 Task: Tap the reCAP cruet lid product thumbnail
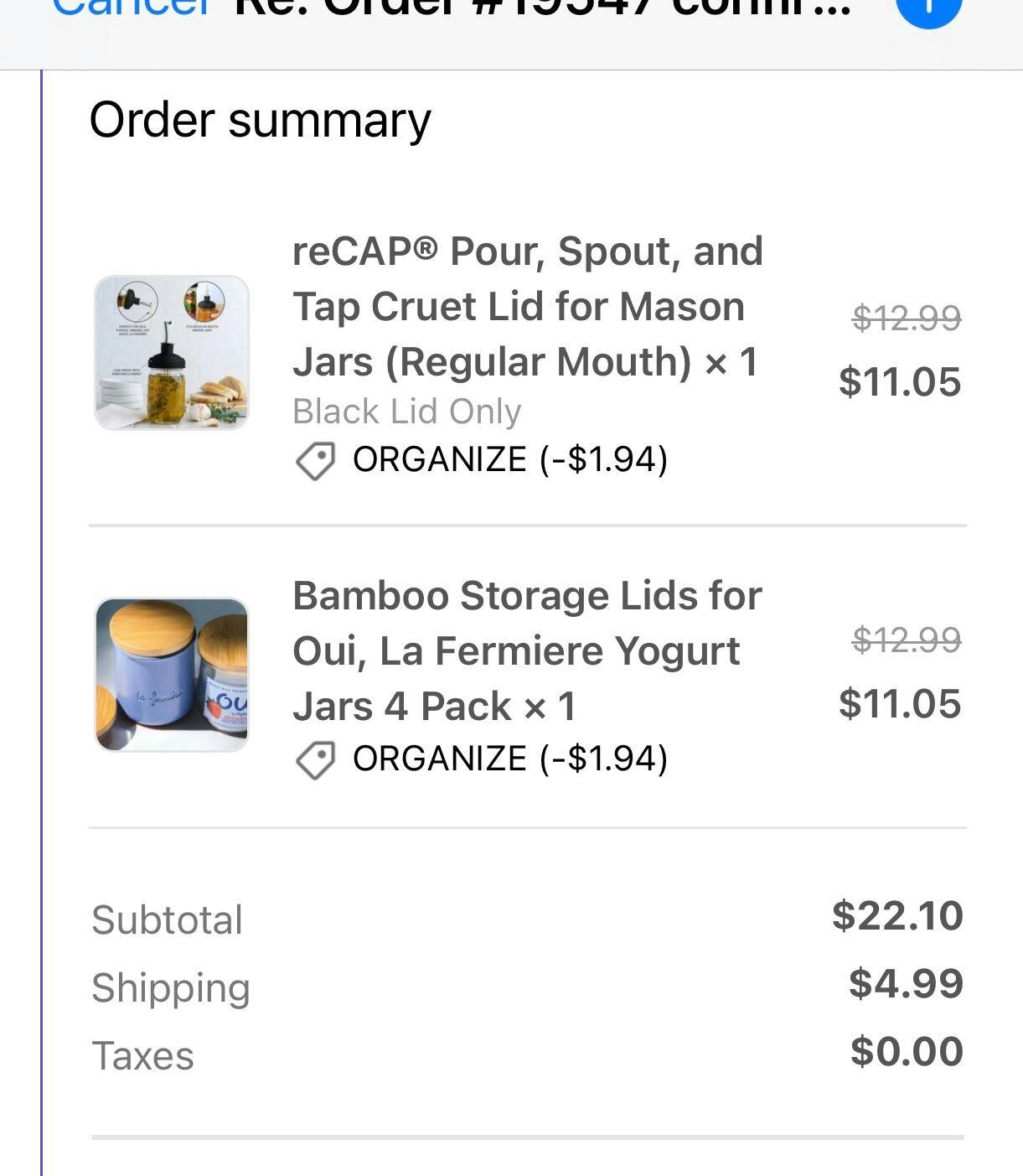172,353
